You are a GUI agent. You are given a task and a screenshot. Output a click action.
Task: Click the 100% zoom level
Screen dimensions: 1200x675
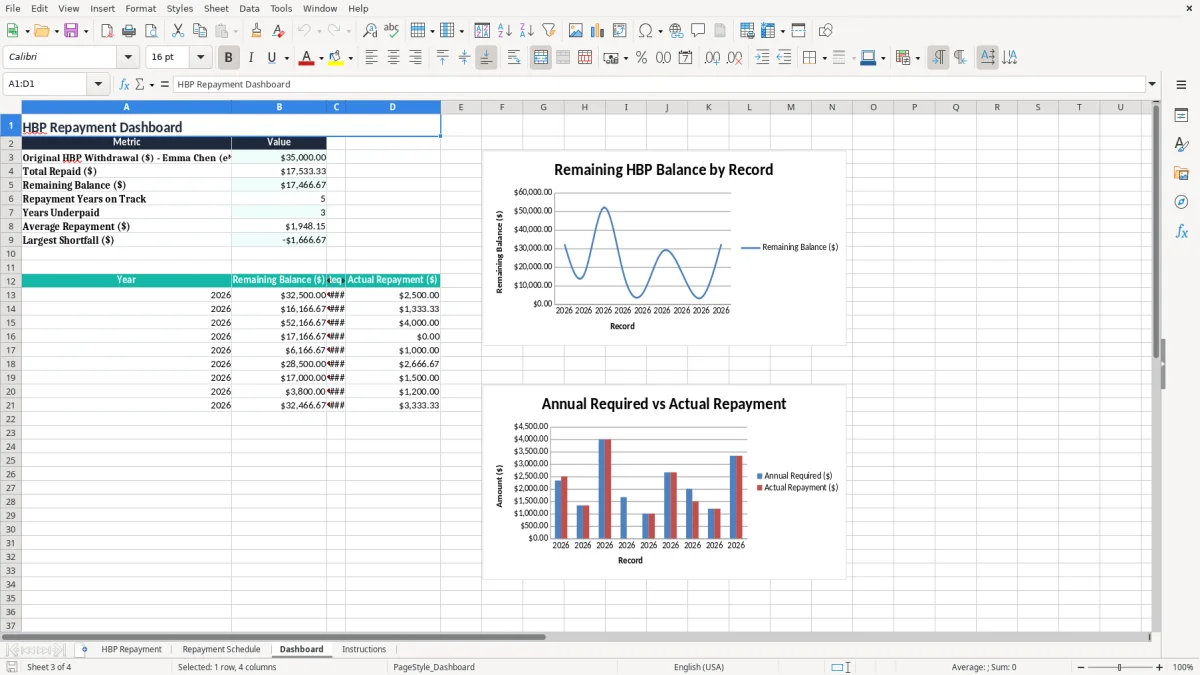point(1183,667)
